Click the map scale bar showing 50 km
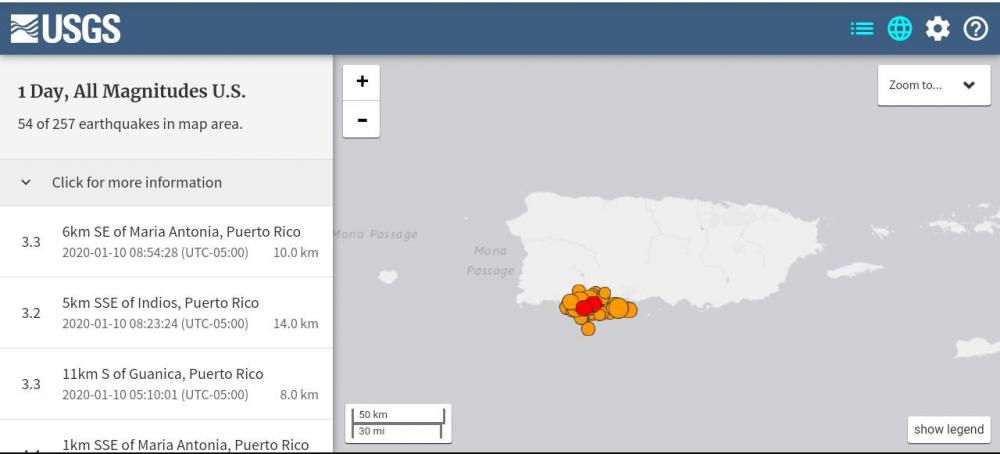This screenshot has width=1000, height=454. click(x=398, y=423)
